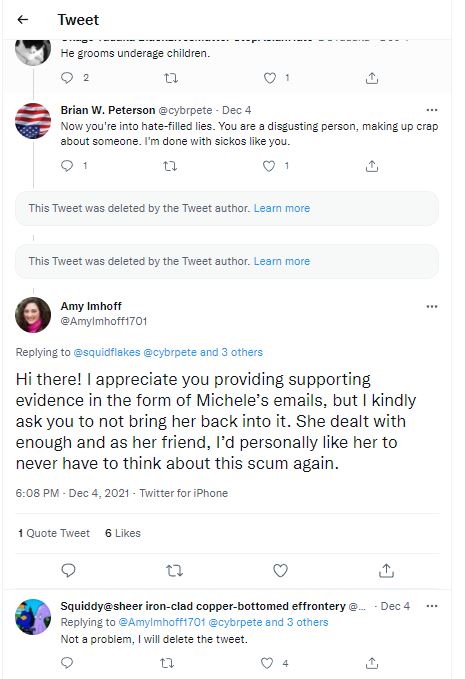Screen dimensions: 465x679
Task: Reply to Brian W. Peterson's tweet
Action: pyautogui.click(x=67, y=165)
